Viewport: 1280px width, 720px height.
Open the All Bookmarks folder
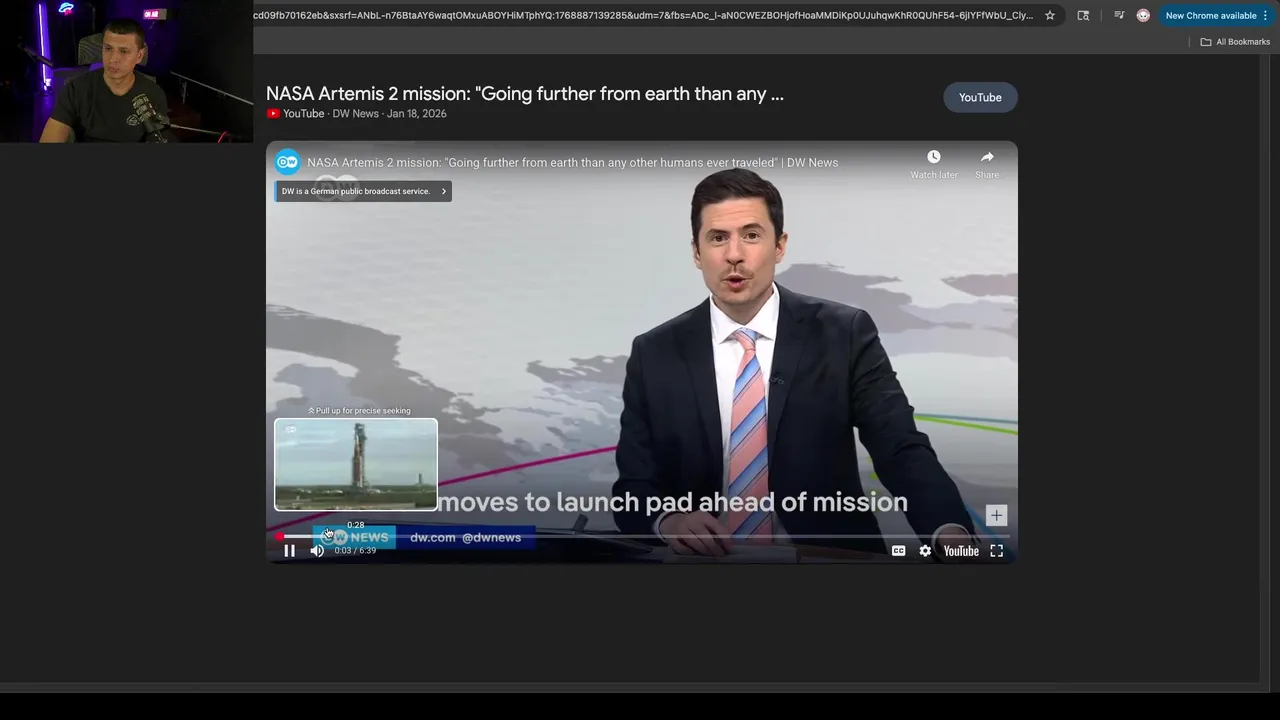pos(1235,42)
